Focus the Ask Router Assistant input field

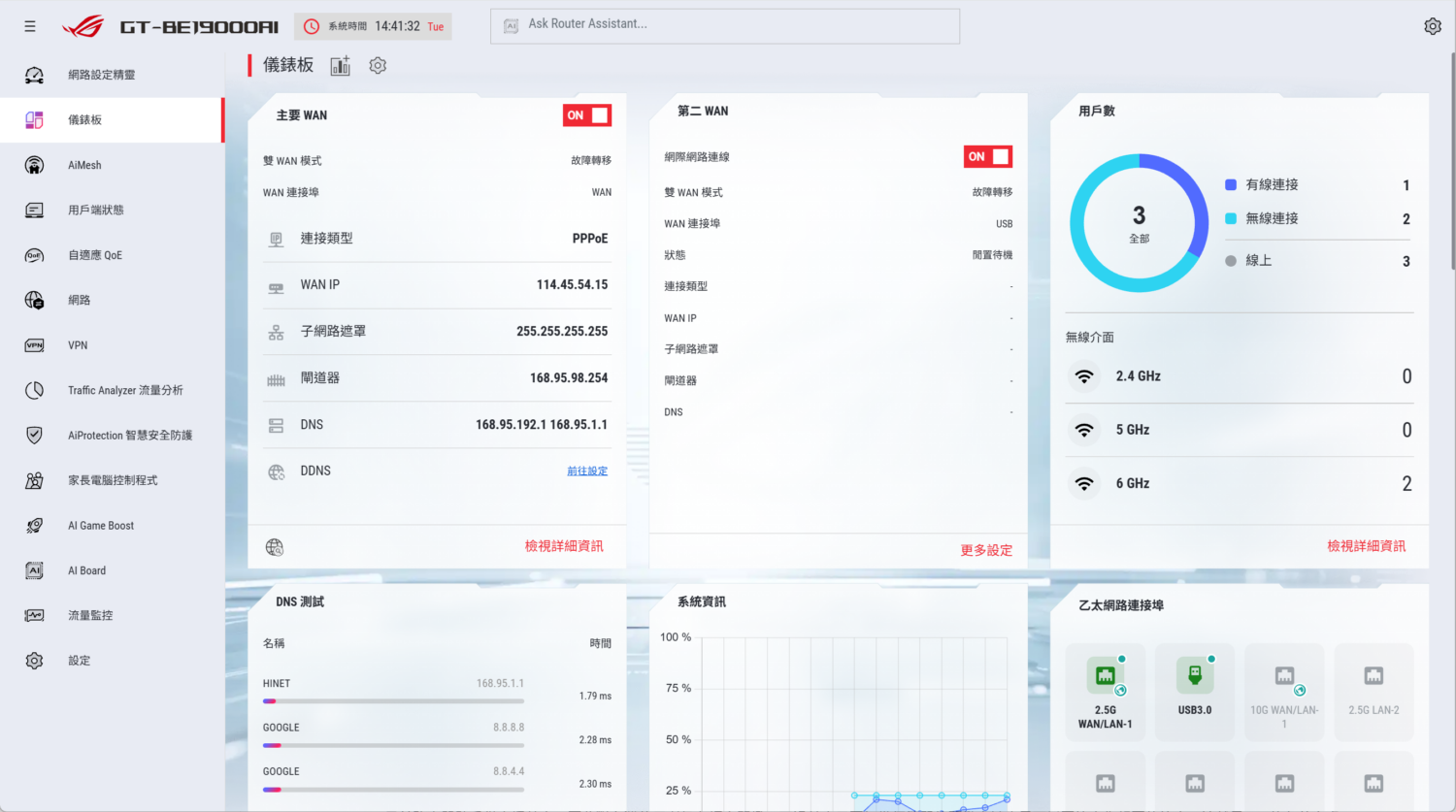coord(725,26)
